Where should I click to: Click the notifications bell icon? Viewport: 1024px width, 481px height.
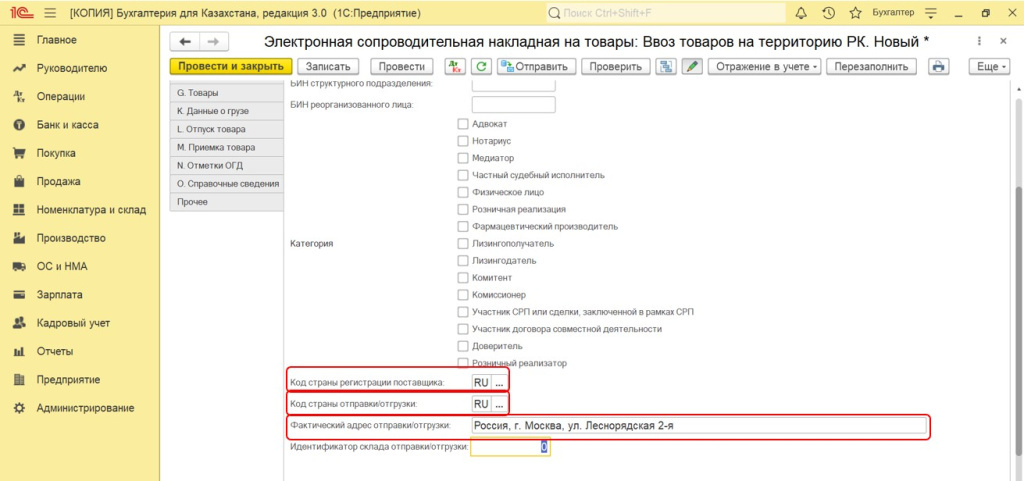tap(801, 13)
